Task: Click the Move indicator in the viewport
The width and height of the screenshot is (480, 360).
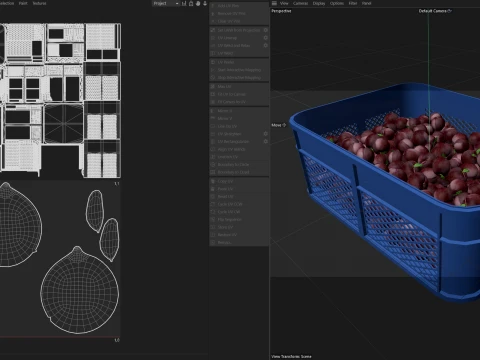Action: tap(279, 125)
